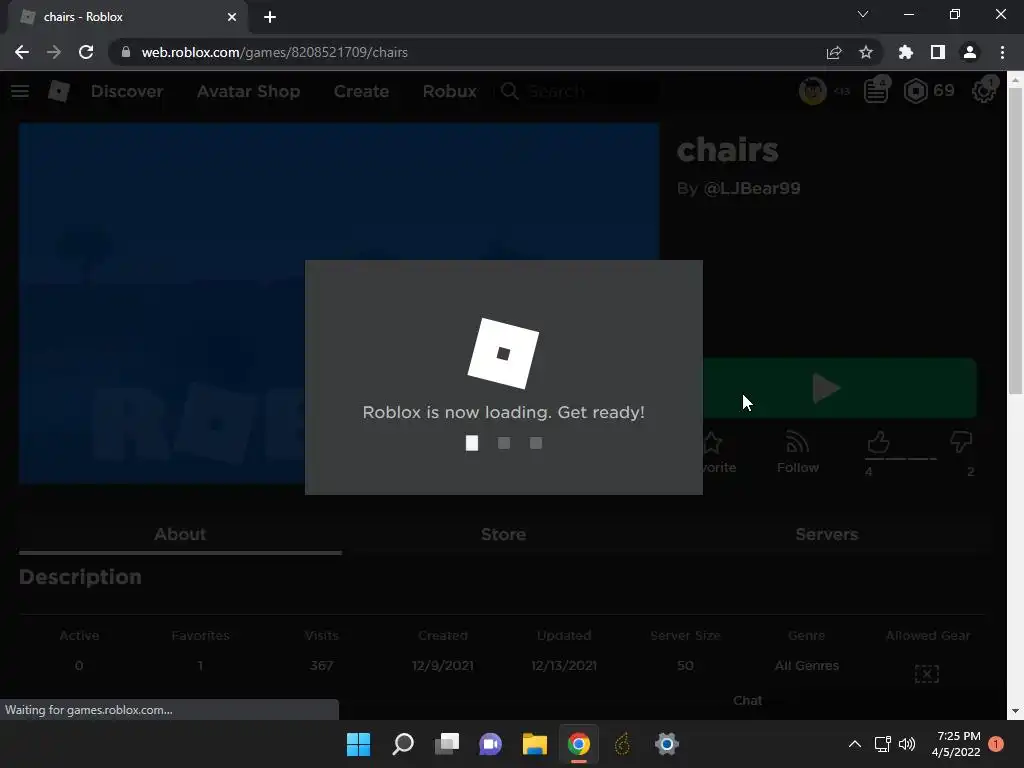
Task: Open Teams chat icon in taskbar
Action: [490, 744]
